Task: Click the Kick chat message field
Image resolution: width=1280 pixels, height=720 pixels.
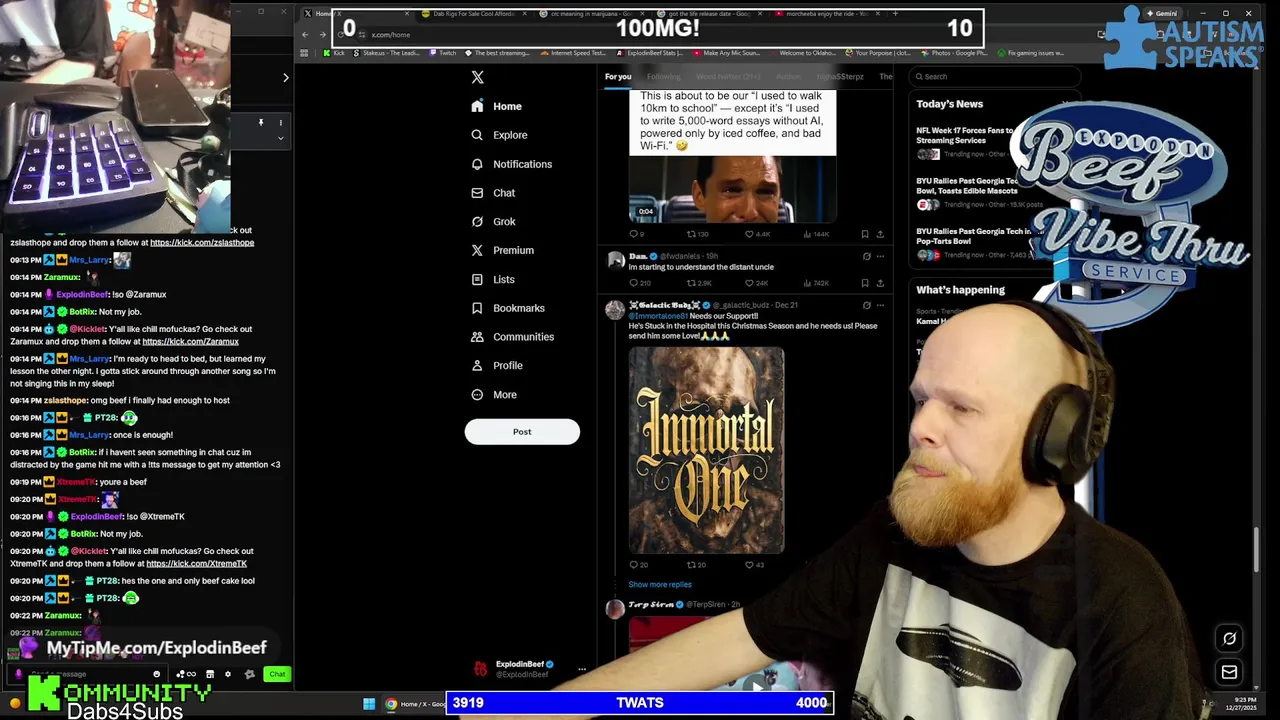Action: [85, 674]
